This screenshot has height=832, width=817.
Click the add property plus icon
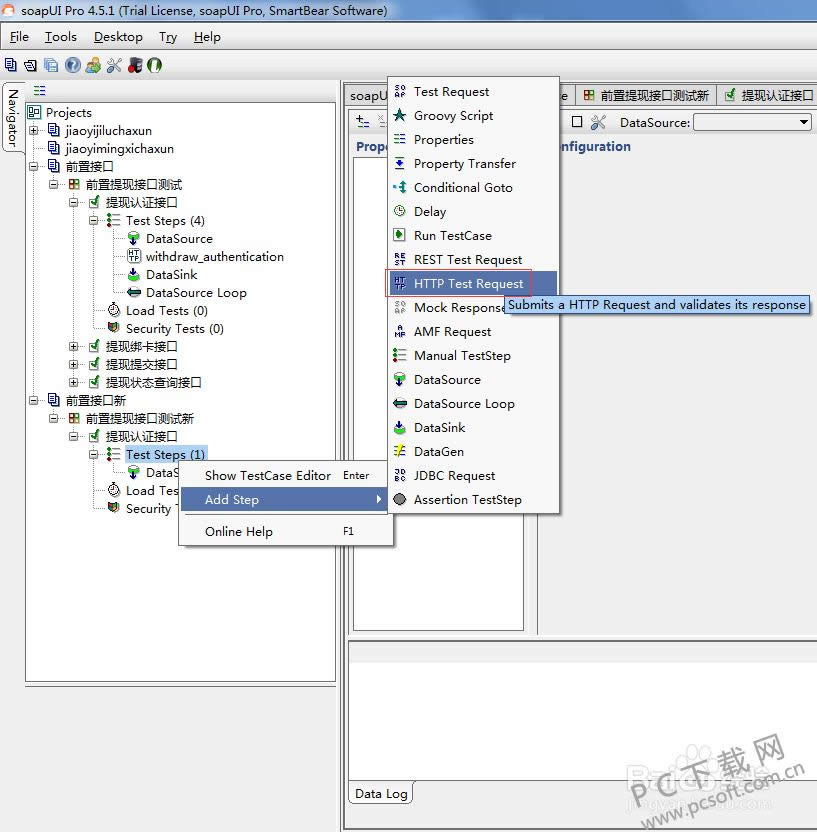363,122
